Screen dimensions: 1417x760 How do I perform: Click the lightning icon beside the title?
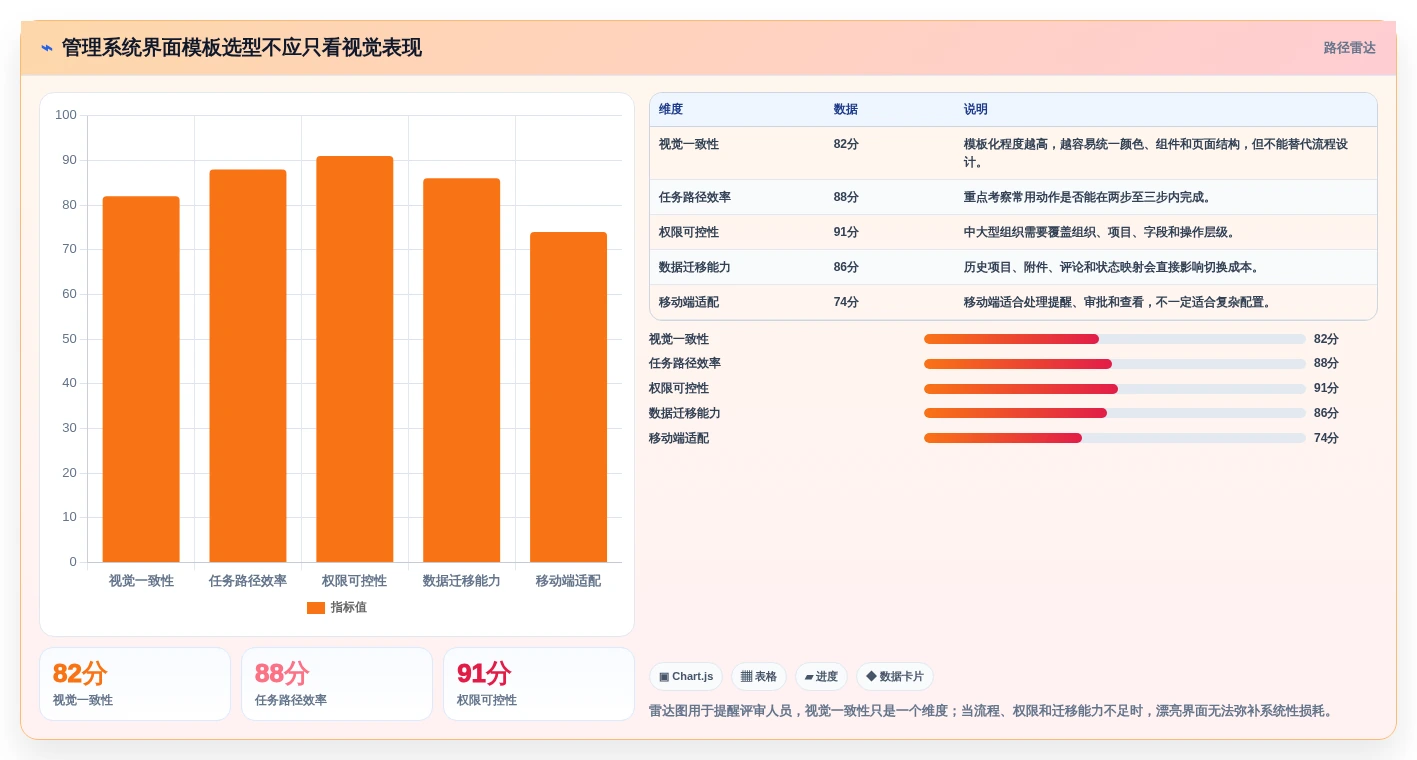point(47,48)
